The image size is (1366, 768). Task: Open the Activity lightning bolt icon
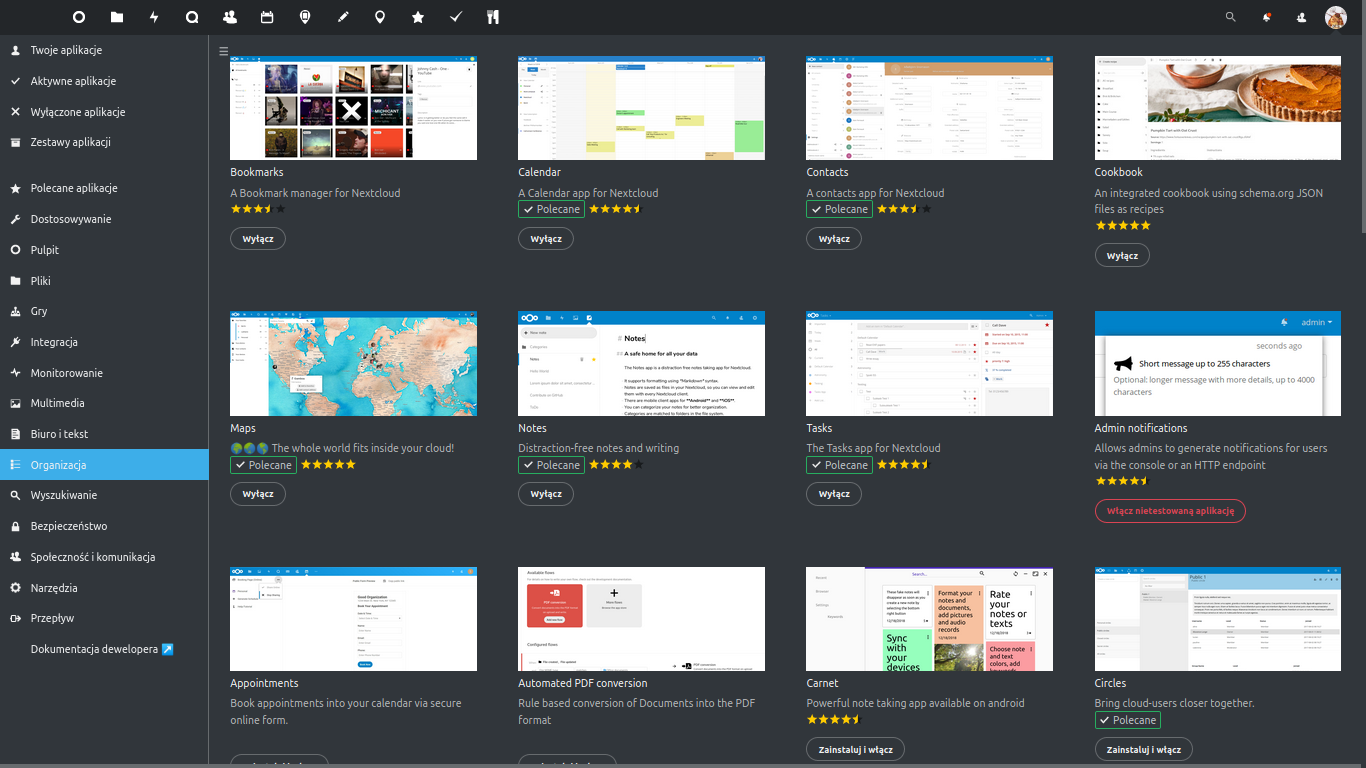click(154, 17)
